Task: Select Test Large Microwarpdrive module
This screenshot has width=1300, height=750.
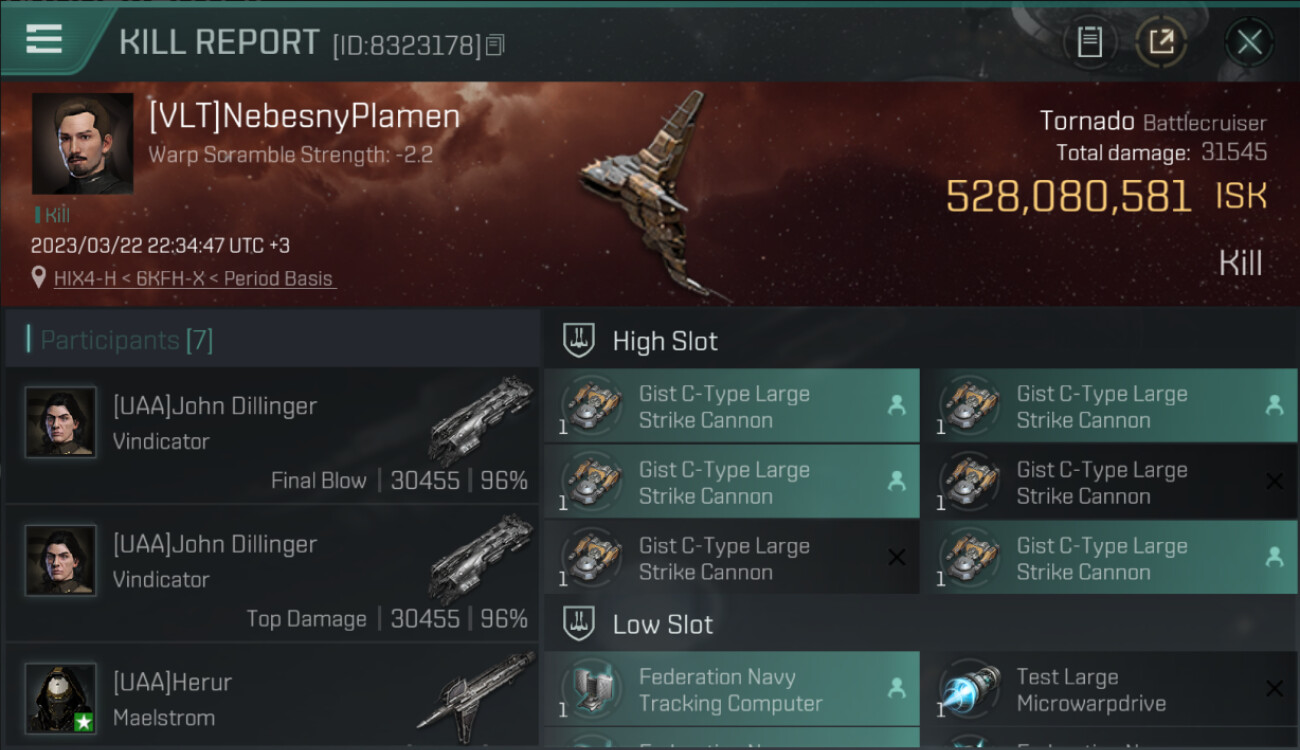Action: [x=1110, y=689]
